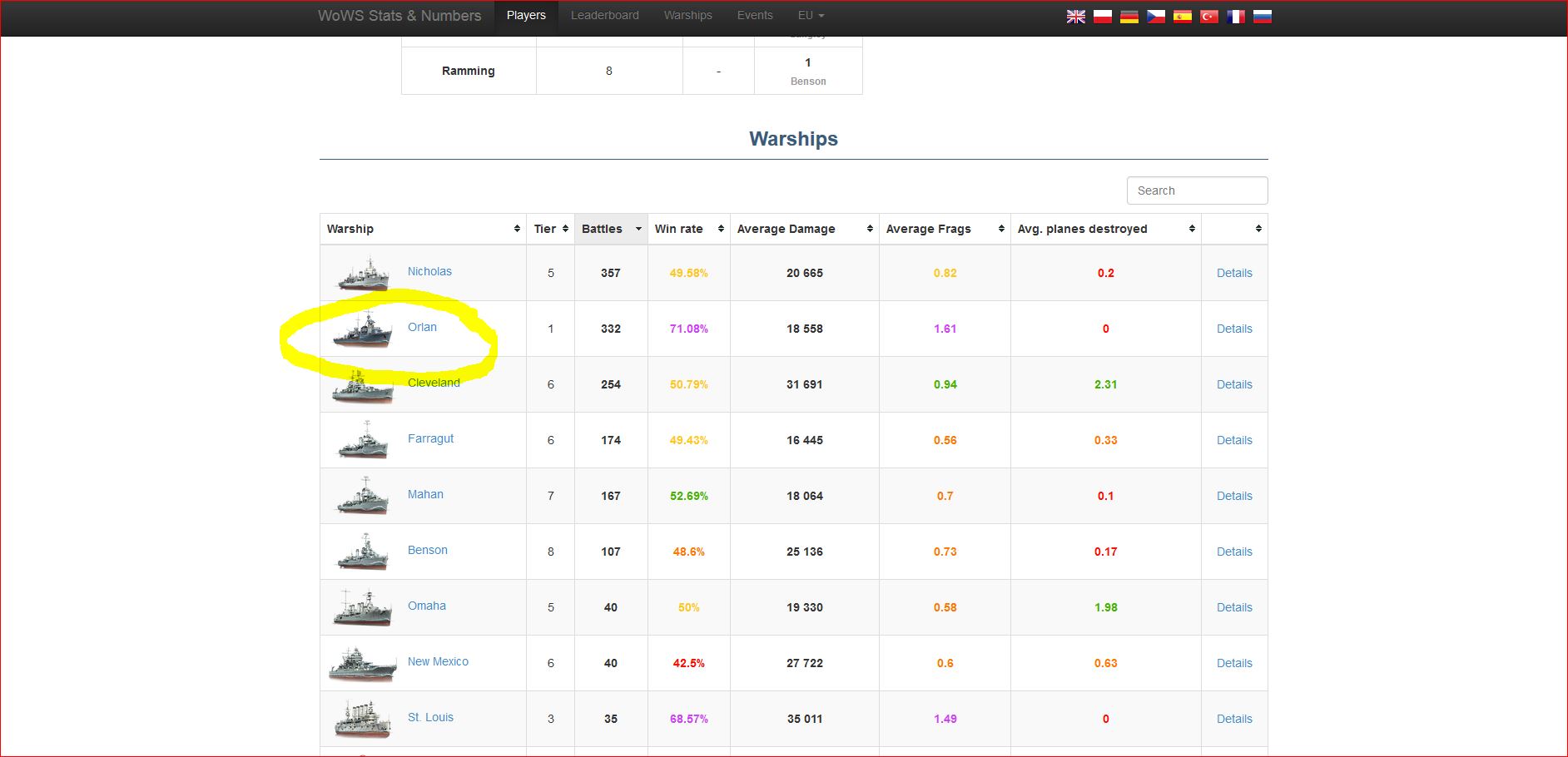Viewport: 1568px width, 757px height.
Task: View Details for Omaha row
Action: [1234, 607]
